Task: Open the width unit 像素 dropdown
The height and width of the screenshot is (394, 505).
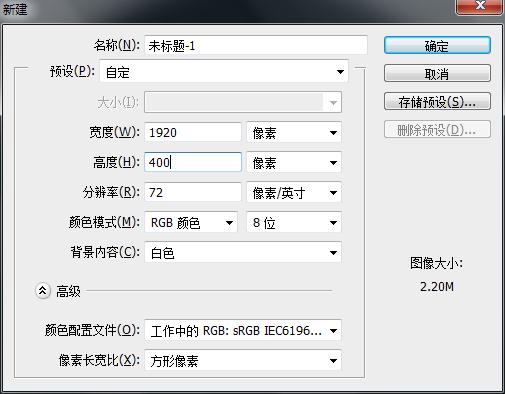Action: 294,133
